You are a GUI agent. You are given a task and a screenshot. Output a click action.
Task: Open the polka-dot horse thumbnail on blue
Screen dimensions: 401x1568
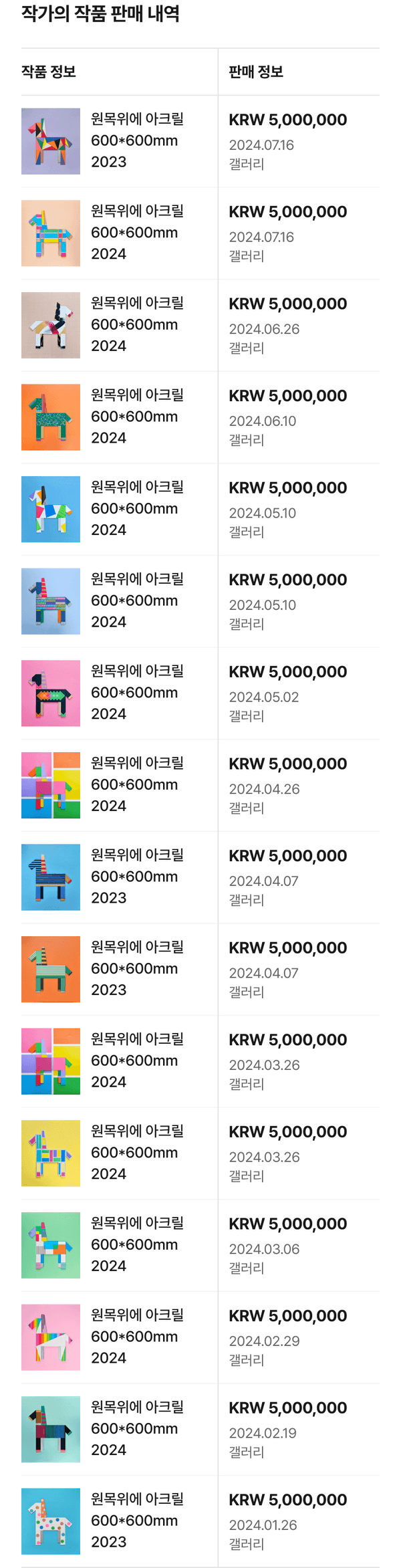[51, 1521]
